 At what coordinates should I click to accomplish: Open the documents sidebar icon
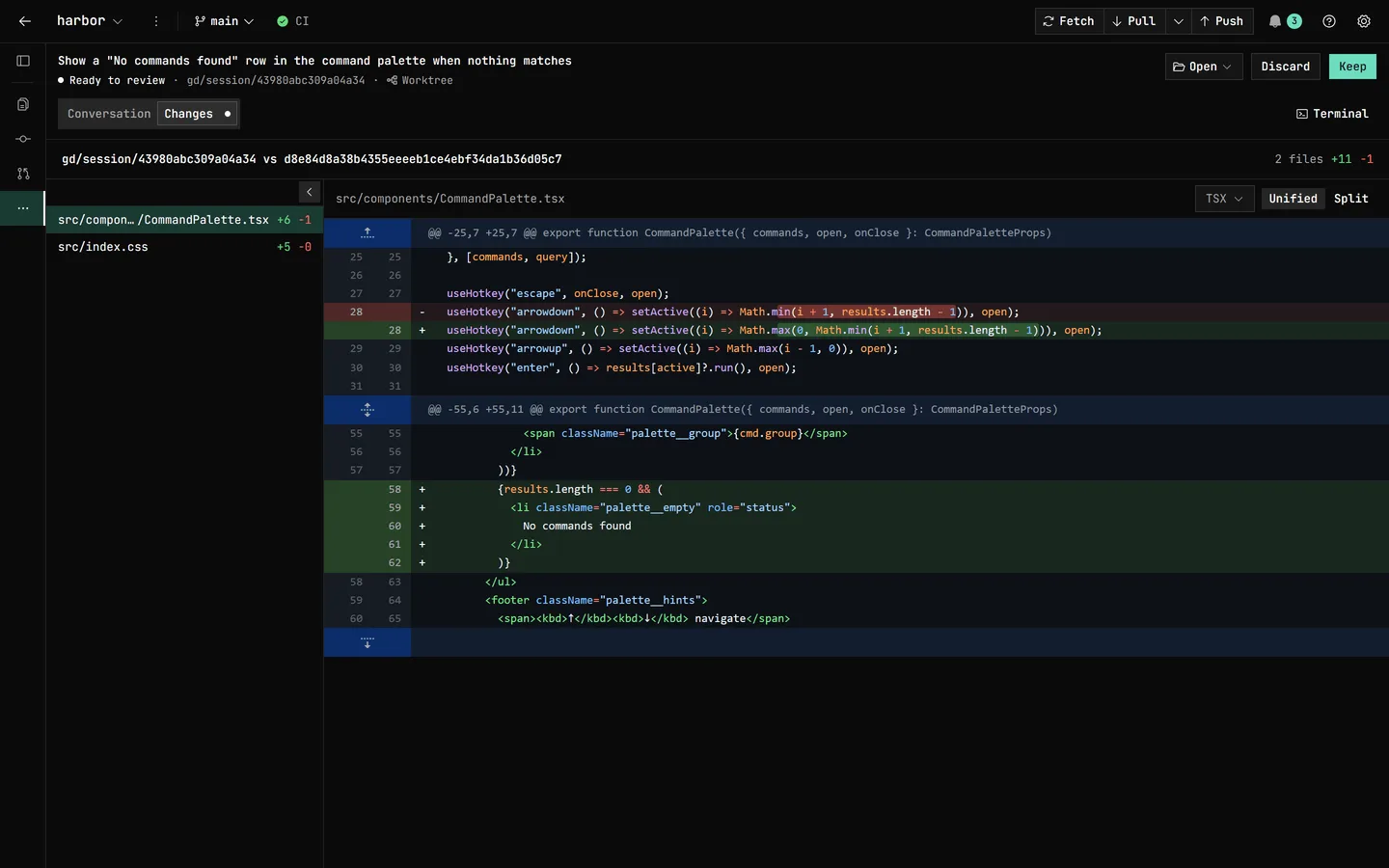(x=23, y=104)
